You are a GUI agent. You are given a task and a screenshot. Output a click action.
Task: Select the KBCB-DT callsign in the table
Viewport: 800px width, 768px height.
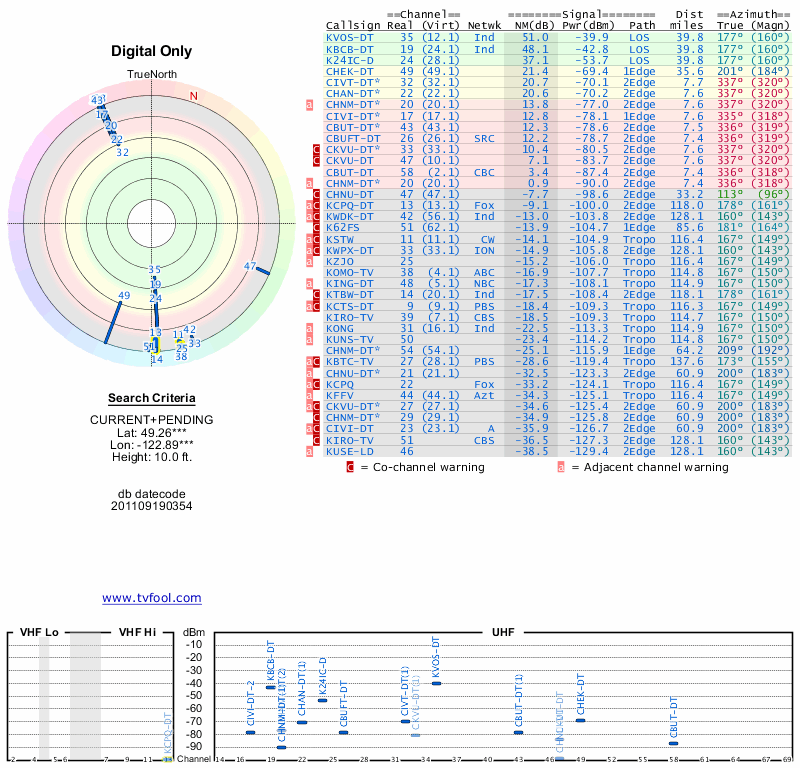pos(349,49)
